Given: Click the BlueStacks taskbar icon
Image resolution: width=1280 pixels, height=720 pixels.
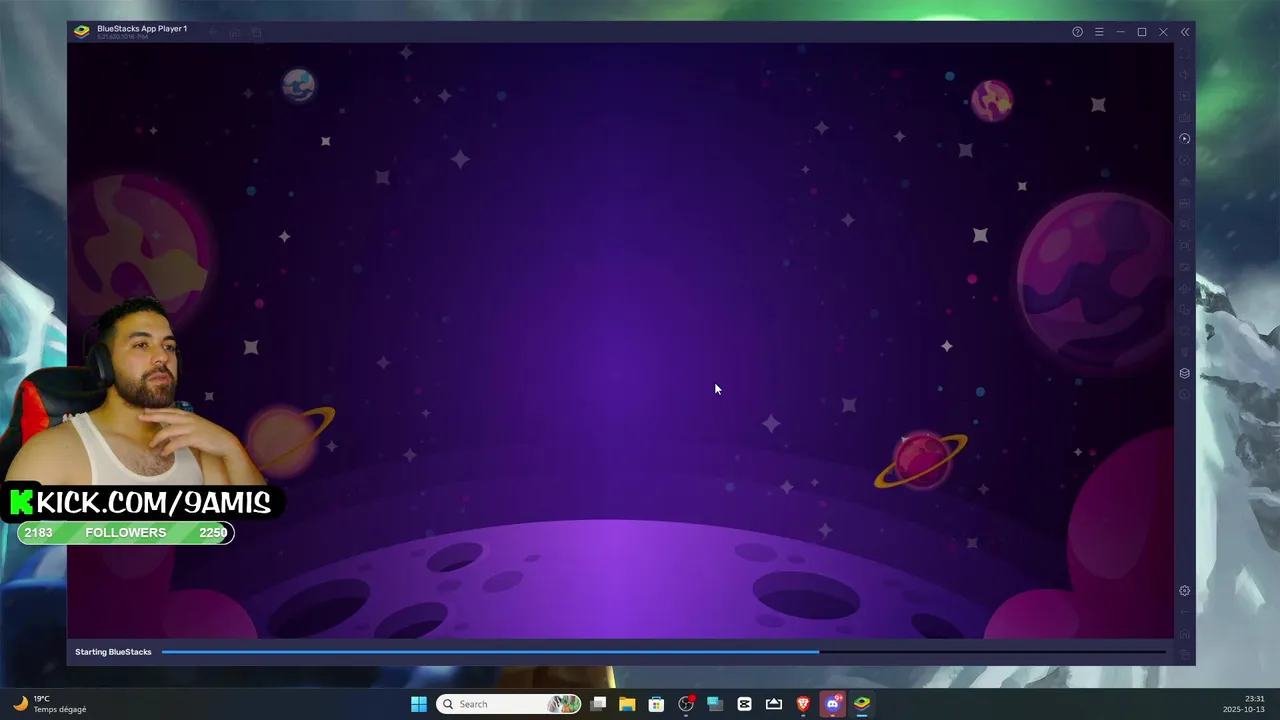Looking at the screenshot, I should (x=861, y=704).
